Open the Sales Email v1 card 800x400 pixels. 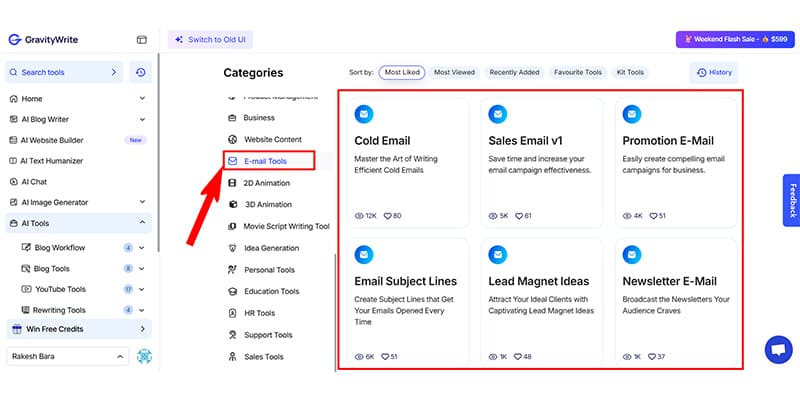coord(542,163)
